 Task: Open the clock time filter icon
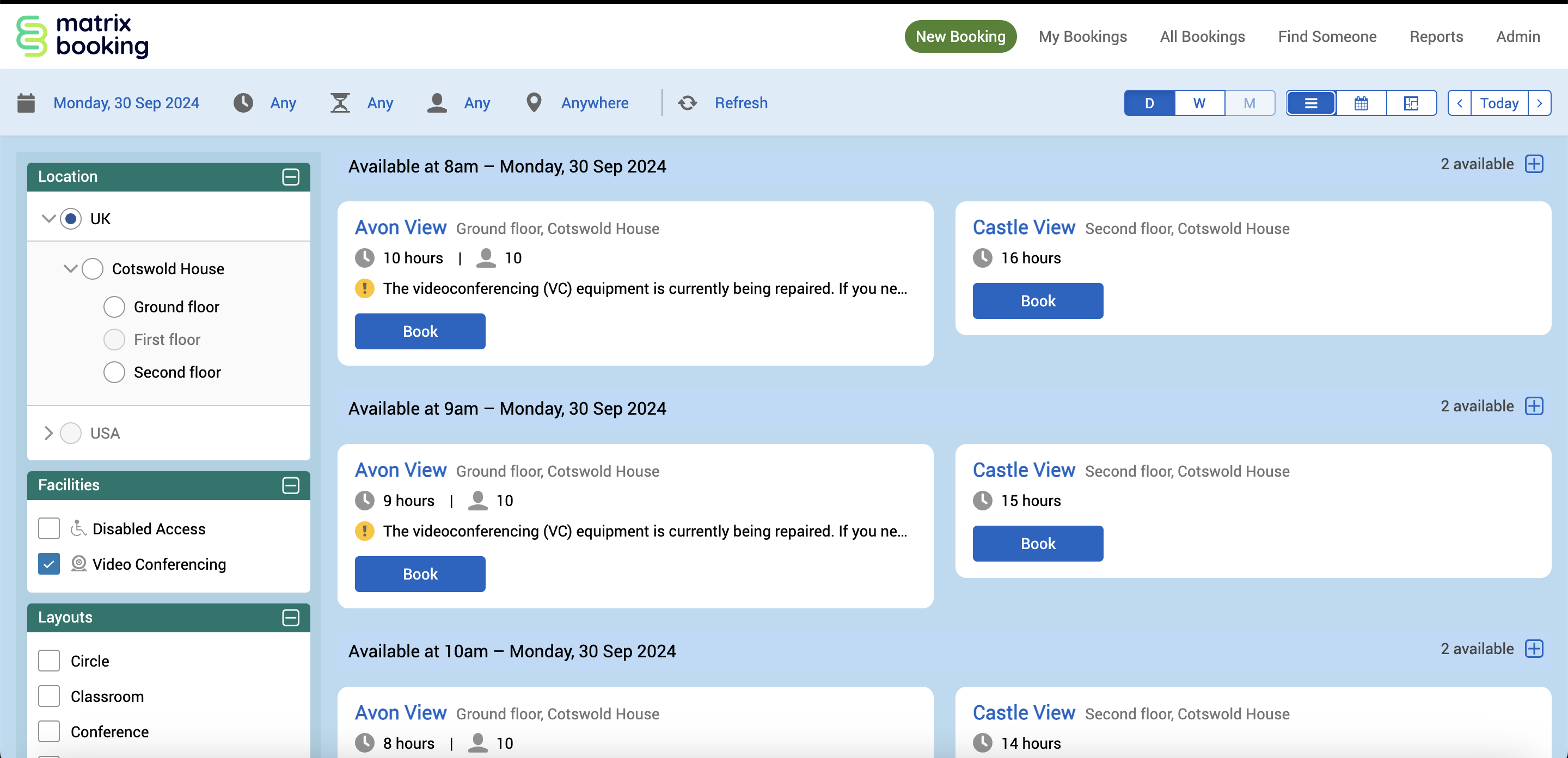243,103
